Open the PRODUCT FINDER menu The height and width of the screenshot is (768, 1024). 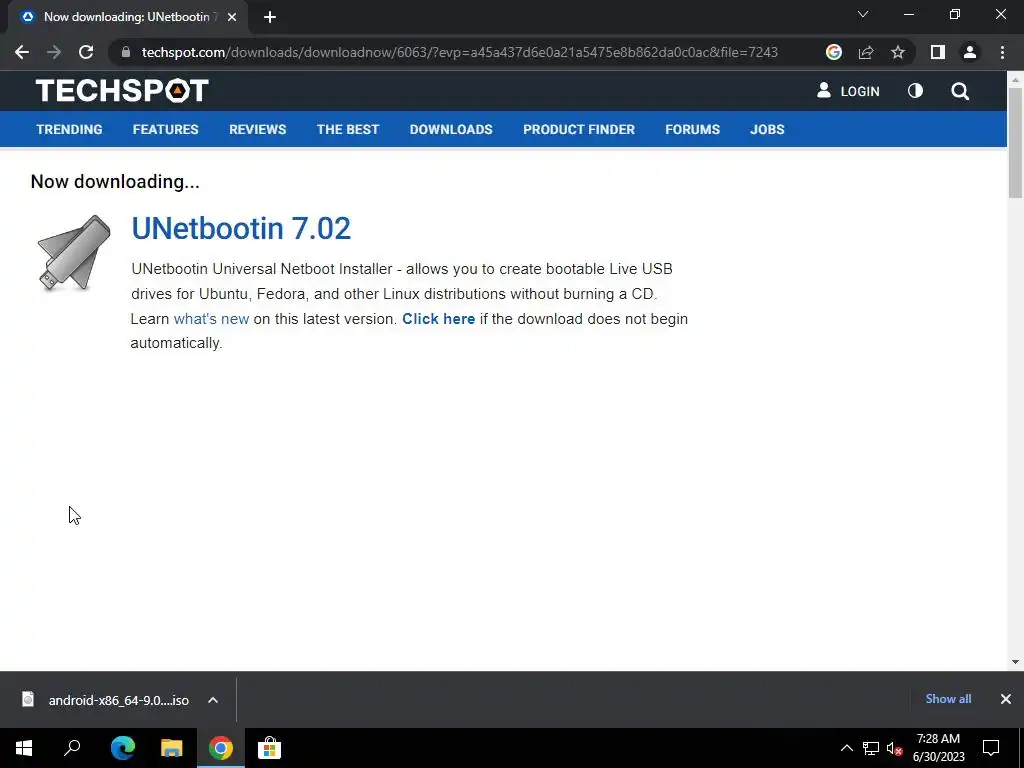(x=579, y=129)
